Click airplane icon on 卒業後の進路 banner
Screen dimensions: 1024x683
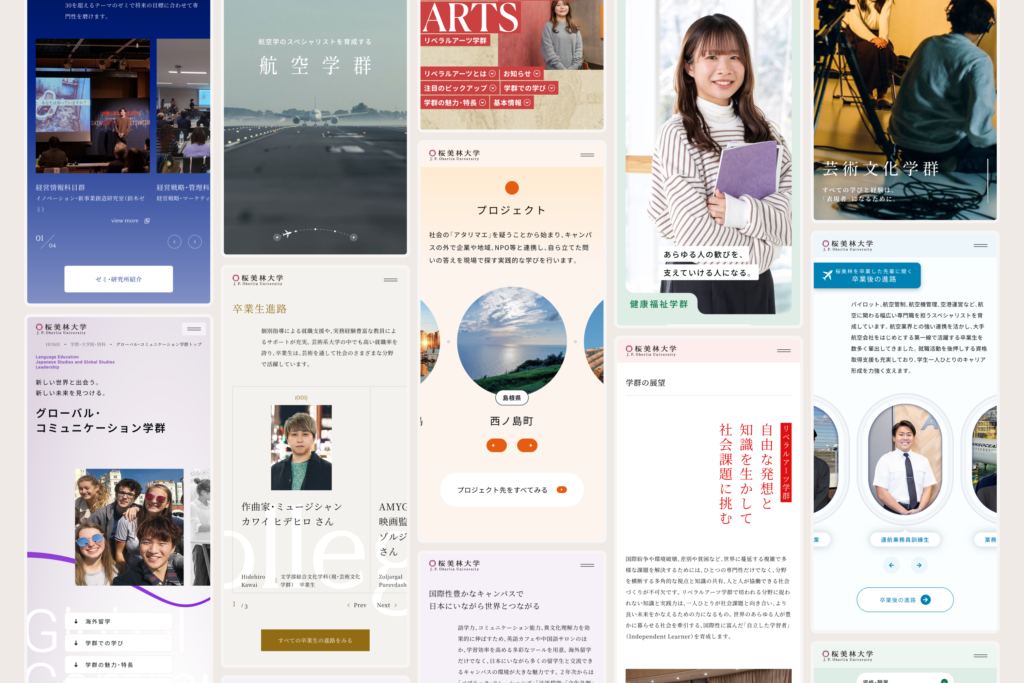coord(827,275)
